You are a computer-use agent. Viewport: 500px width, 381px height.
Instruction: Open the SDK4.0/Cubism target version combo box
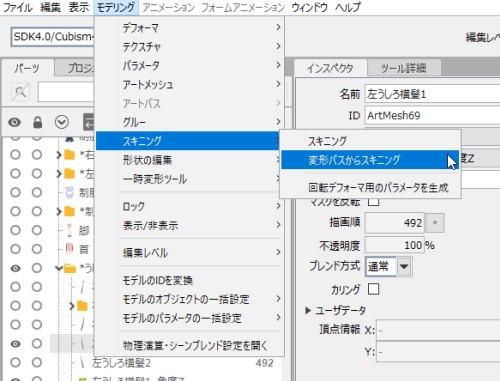(53, 37)
